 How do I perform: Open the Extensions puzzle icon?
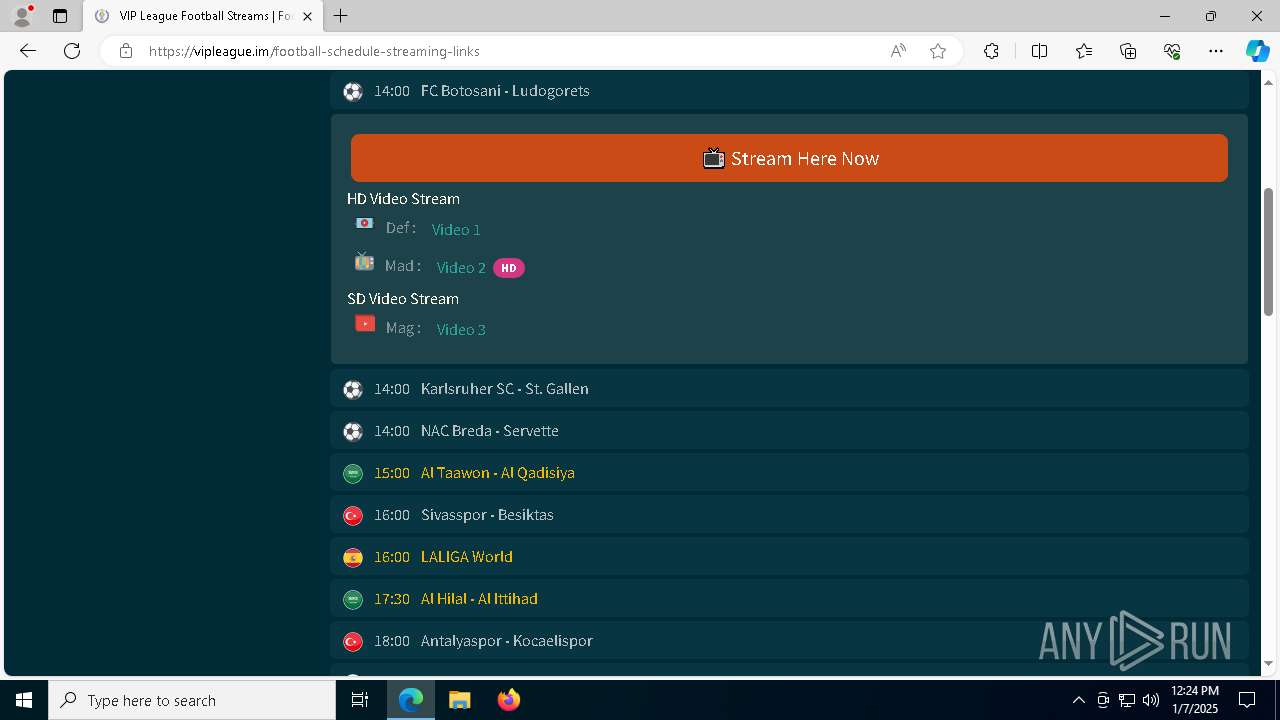click(991, 51)
